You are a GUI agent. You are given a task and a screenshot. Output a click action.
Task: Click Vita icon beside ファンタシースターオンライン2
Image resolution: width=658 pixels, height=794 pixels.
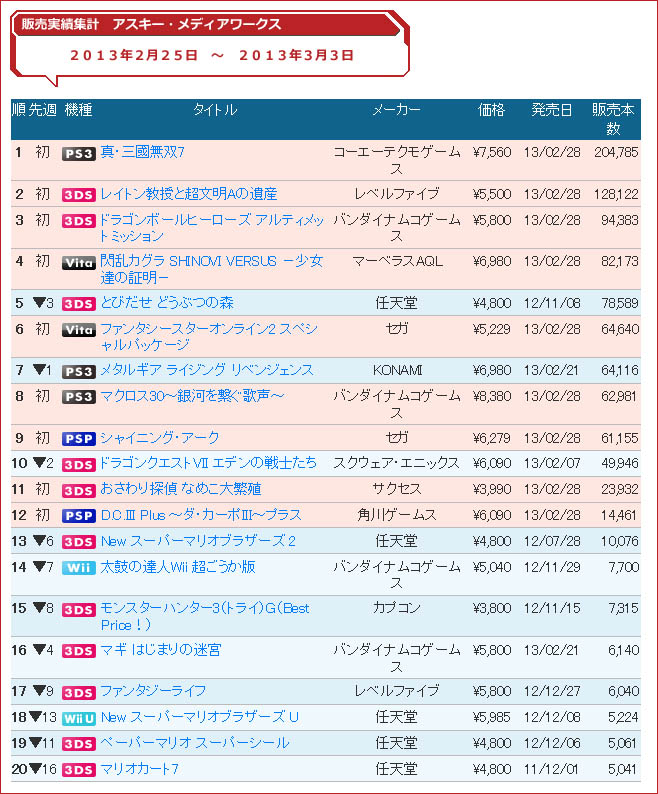tap(79, 330)
